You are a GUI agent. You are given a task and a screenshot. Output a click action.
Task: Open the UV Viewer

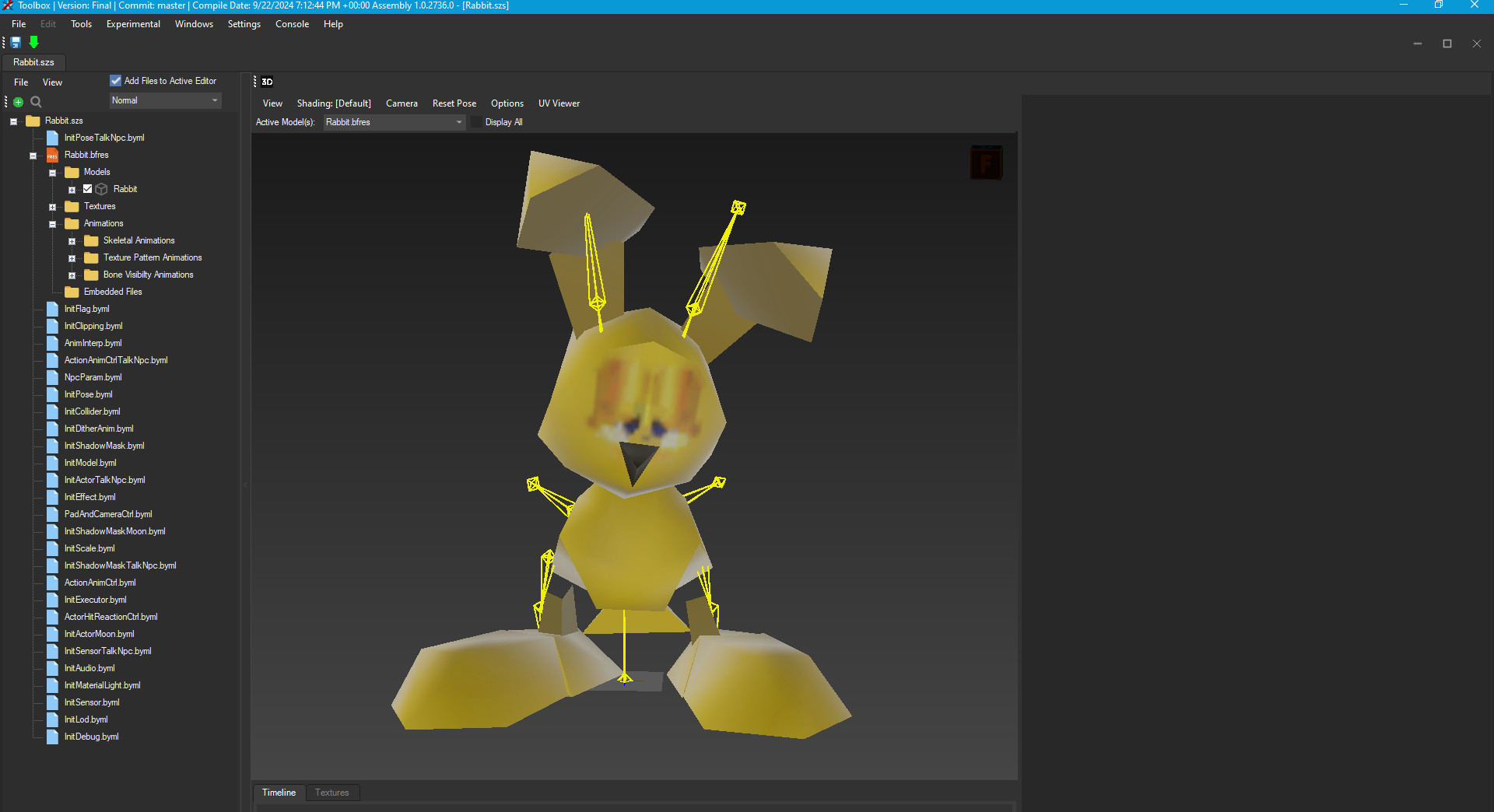click(x=558, y=103)
